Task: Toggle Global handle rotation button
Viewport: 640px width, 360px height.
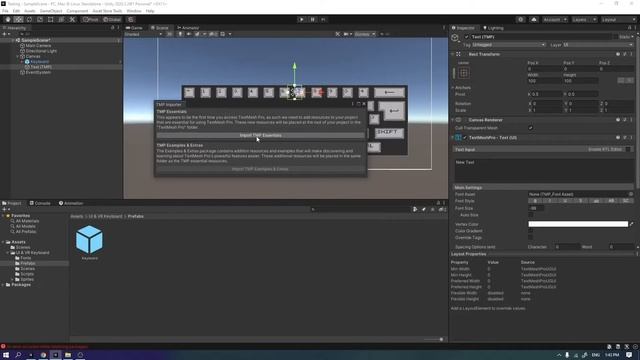Action: (x=111, y=20)
